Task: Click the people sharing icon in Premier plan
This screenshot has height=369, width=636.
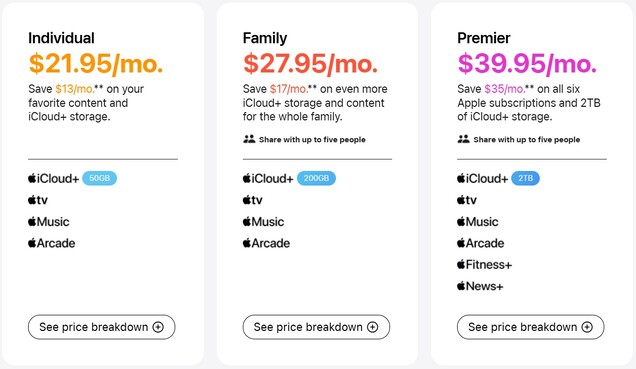Action: (464, 139)
